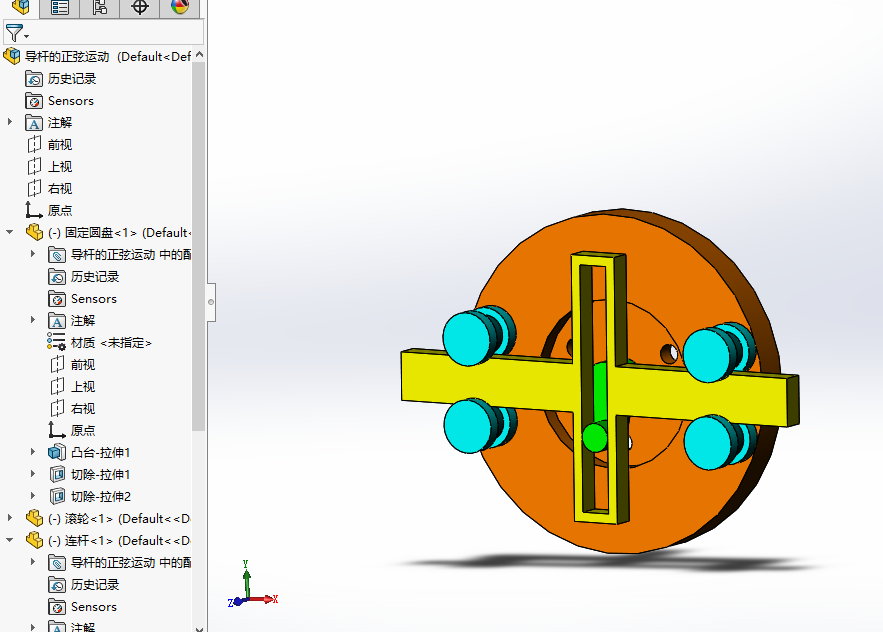Click the top-level 历史记录 folder icon

[34, 79]
